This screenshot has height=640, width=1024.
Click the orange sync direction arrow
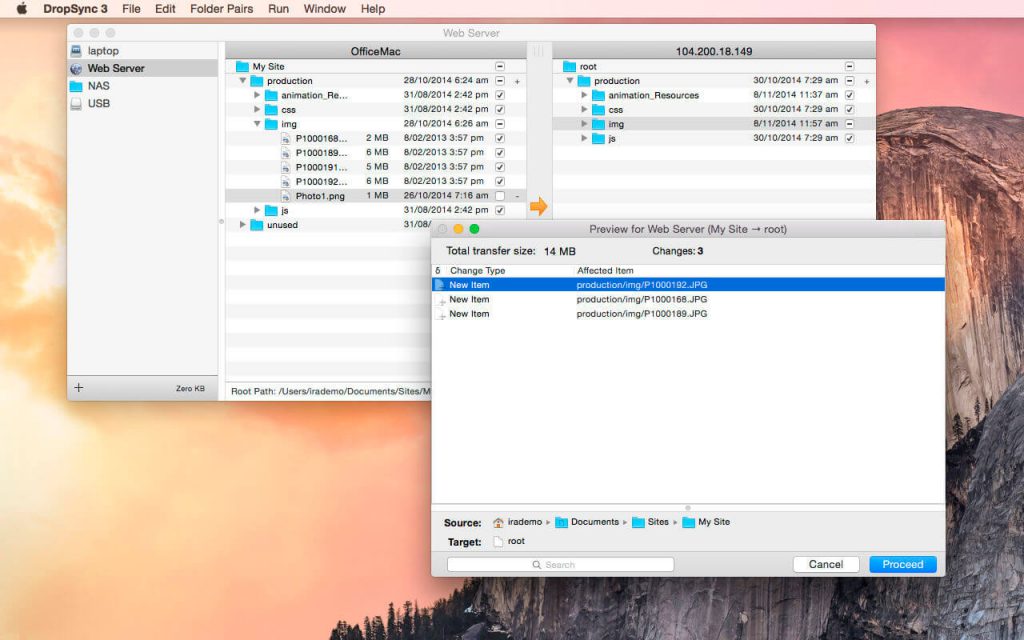(539, 206)
